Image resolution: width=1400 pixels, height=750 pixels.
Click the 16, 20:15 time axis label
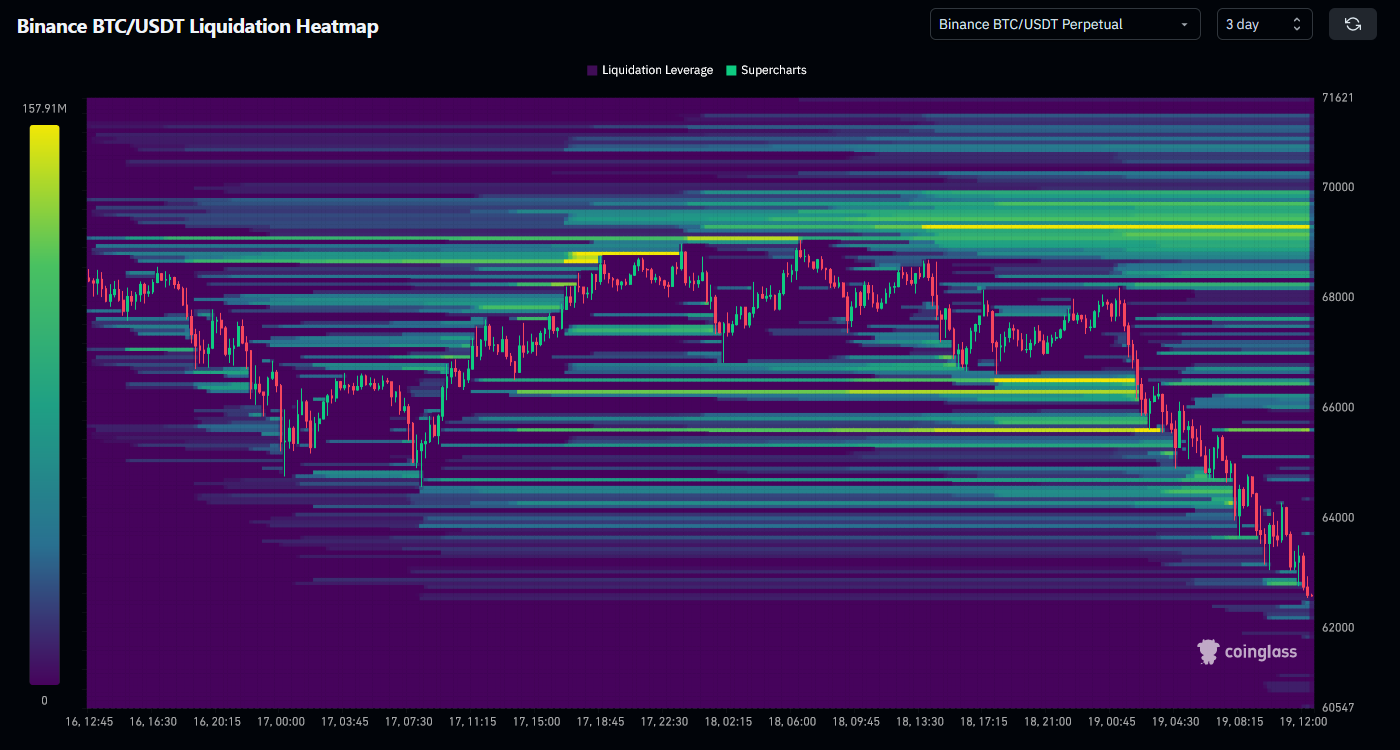pyautogui.click(x=217, y=721)
